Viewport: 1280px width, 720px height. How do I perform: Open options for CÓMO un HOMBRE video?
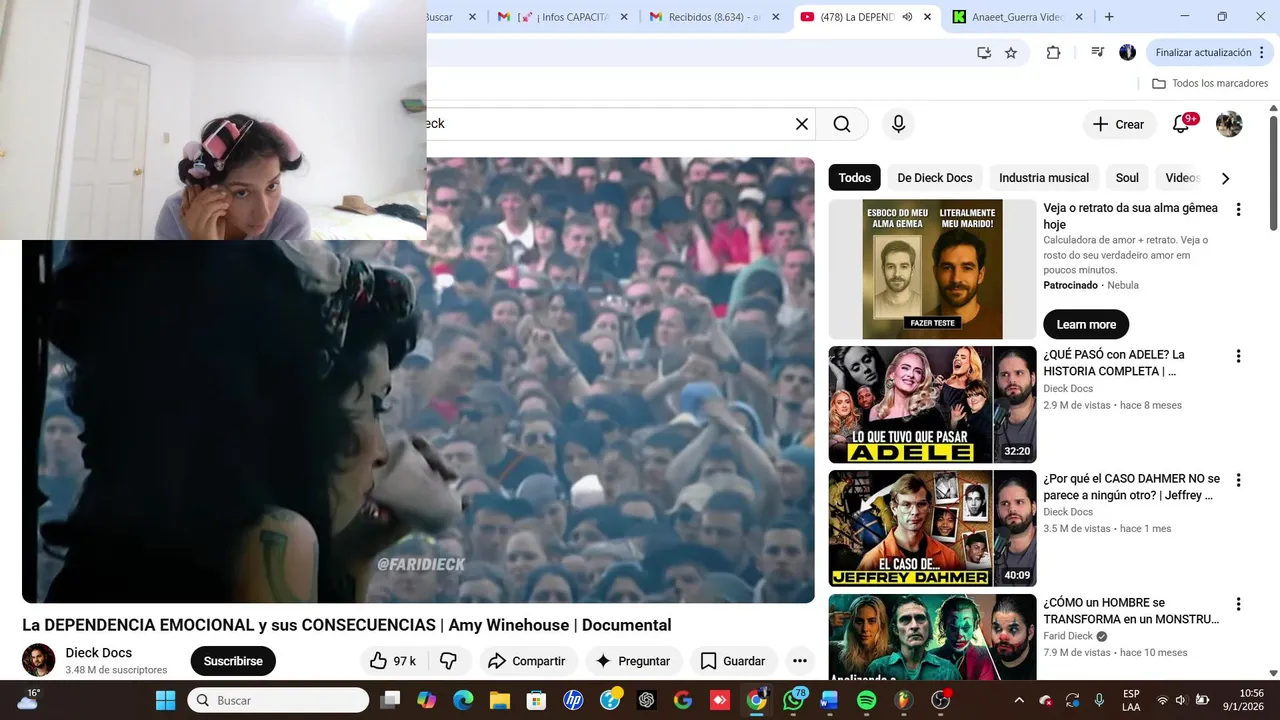point(1238,604)
